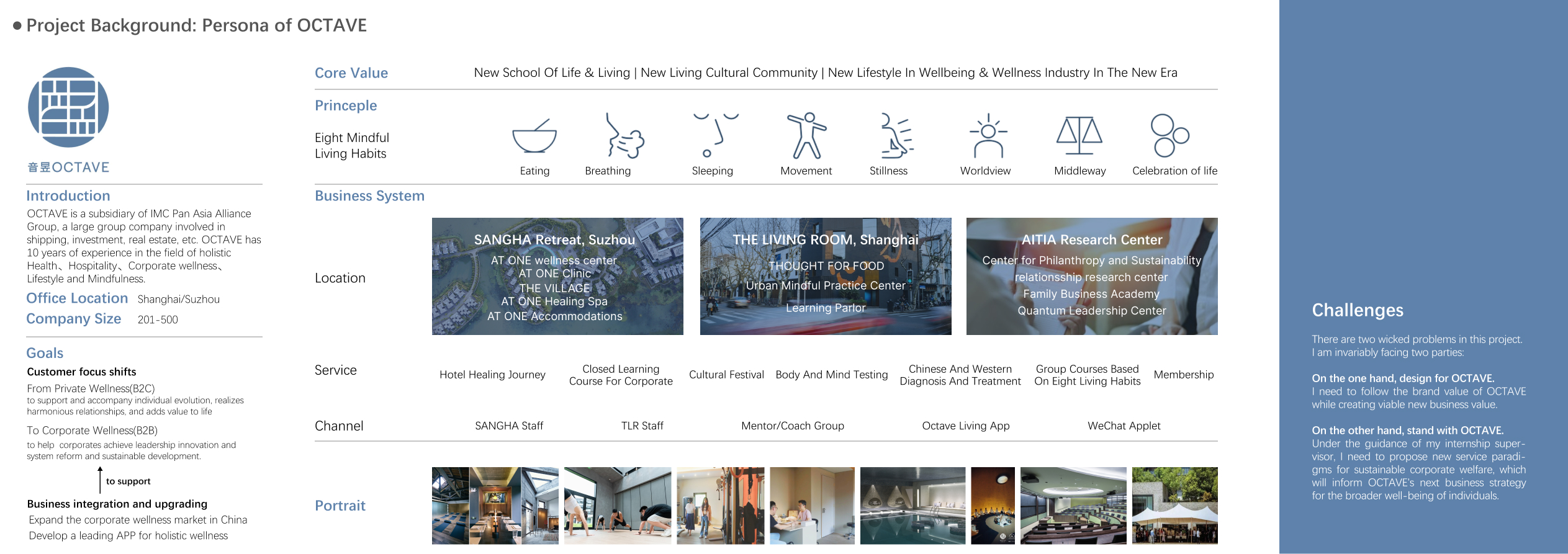Click 'To Corporate Wellness(B2B)' text

[x=92, y=431]
